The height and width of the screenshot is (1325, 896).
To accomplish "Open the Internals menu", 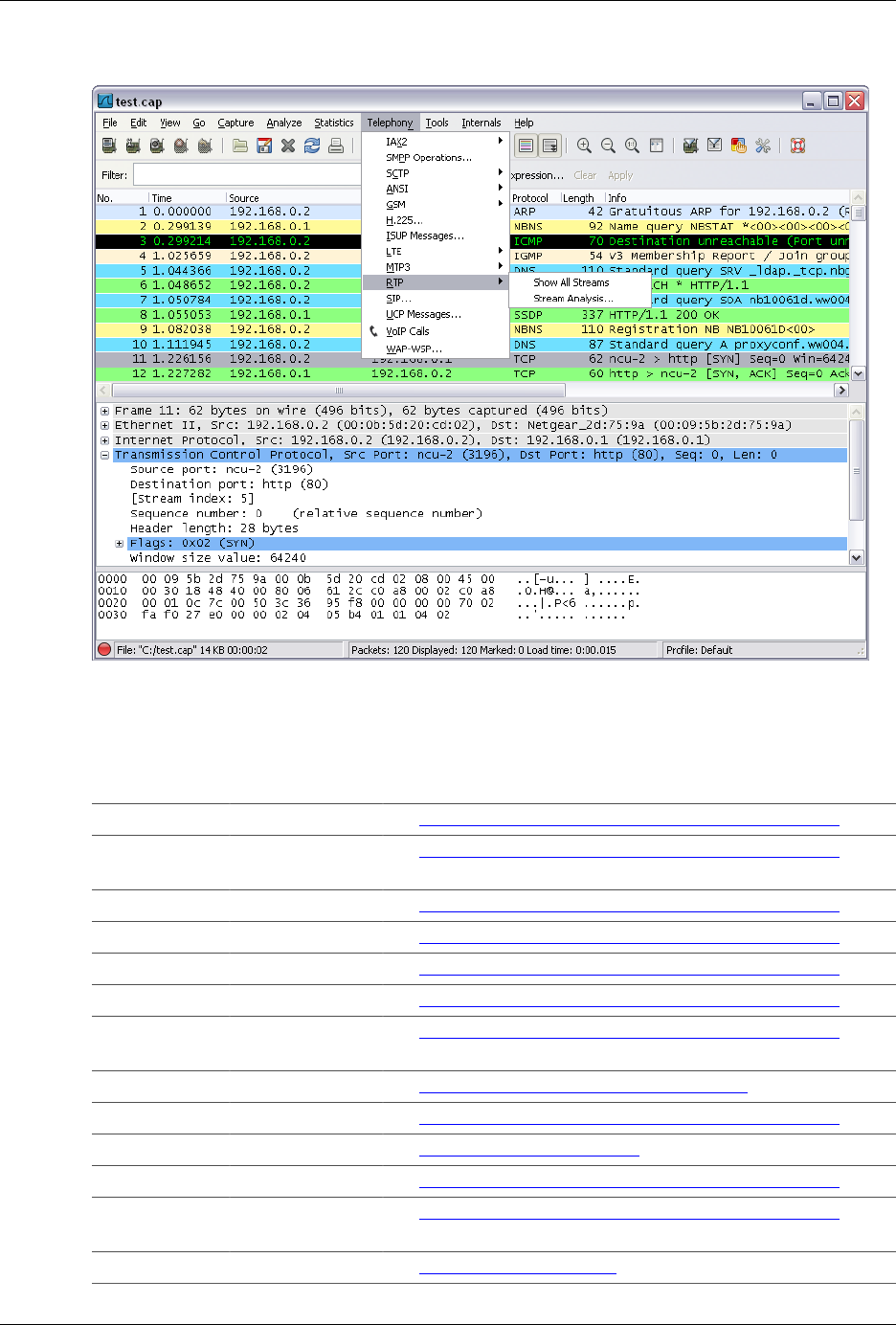I will 482,123.
